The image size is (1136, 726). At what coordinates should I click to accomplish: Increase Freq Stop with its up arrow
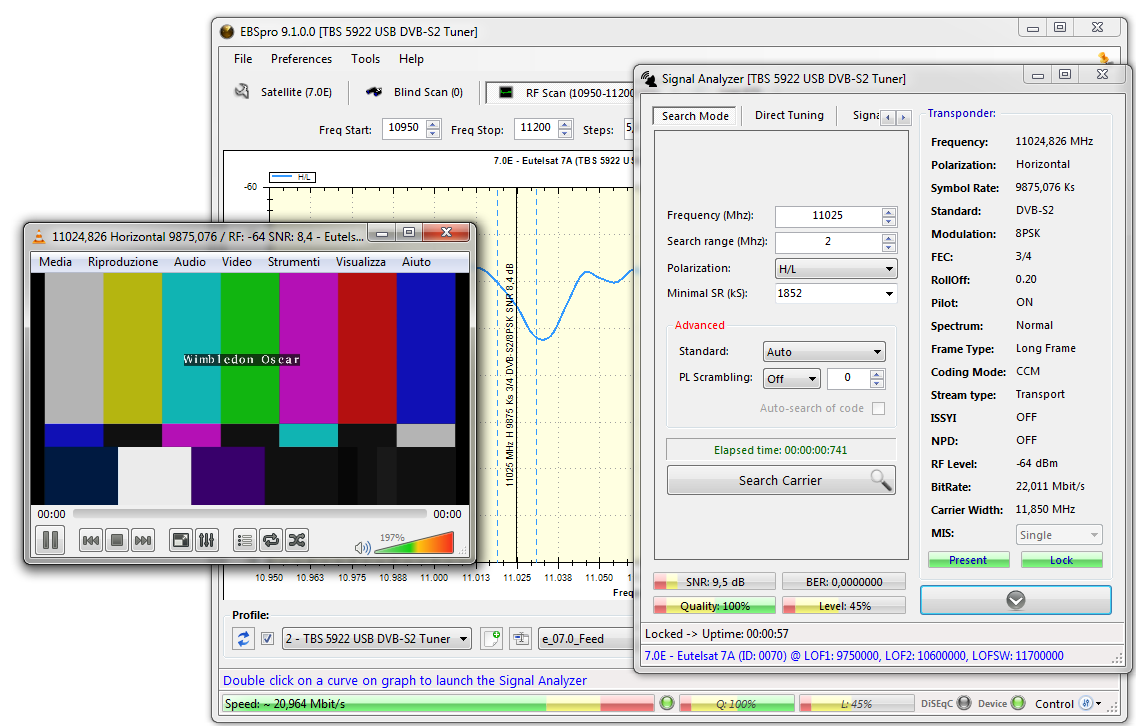[x=565, y=124]
